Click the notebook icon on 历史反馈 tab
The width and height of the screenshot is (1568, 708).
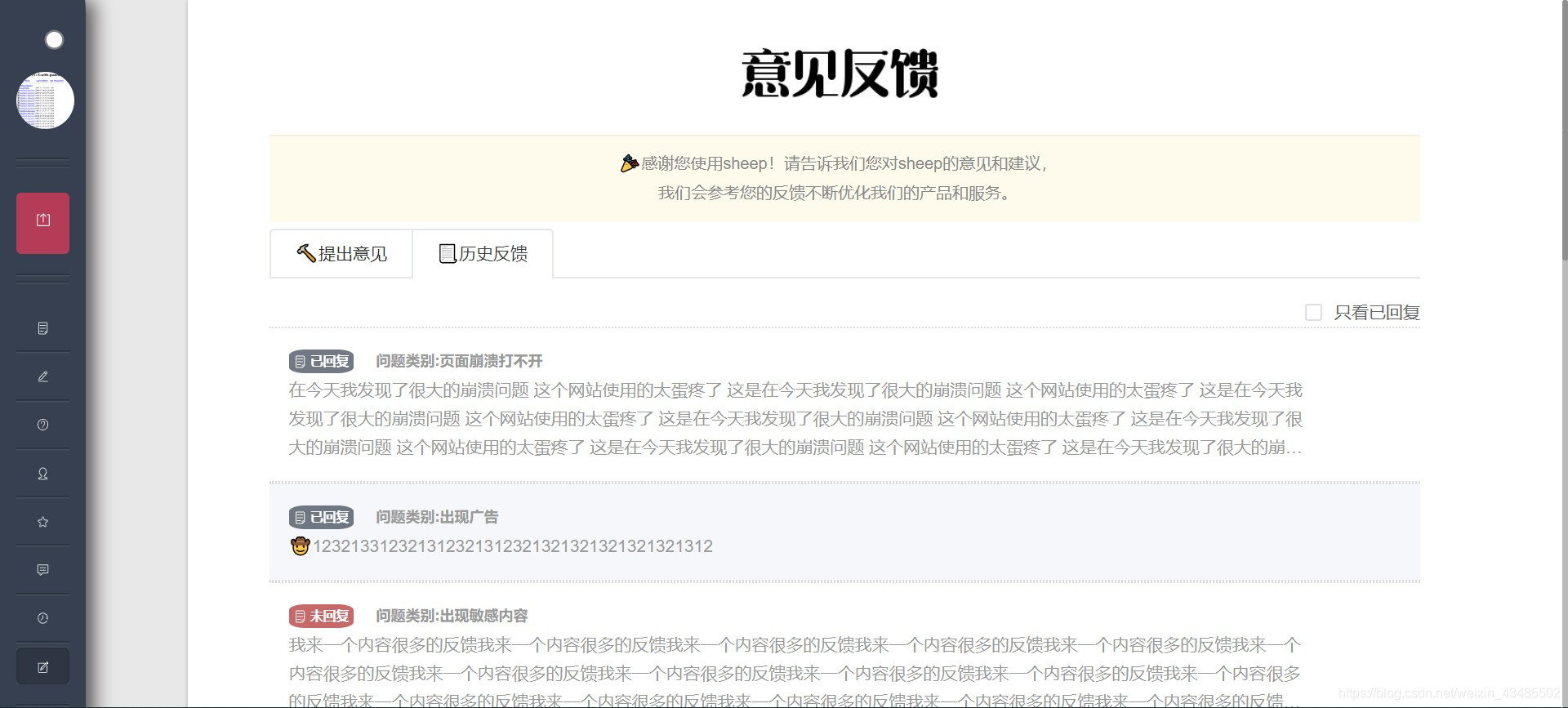click(x=447, y=254)
